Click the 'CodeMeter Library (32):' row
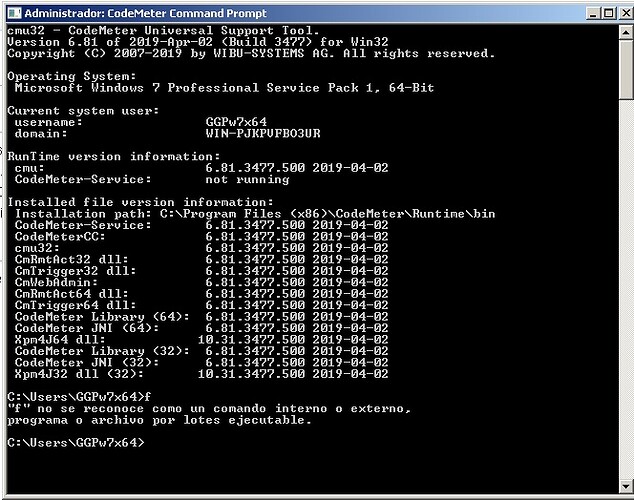 coord(201,351)
